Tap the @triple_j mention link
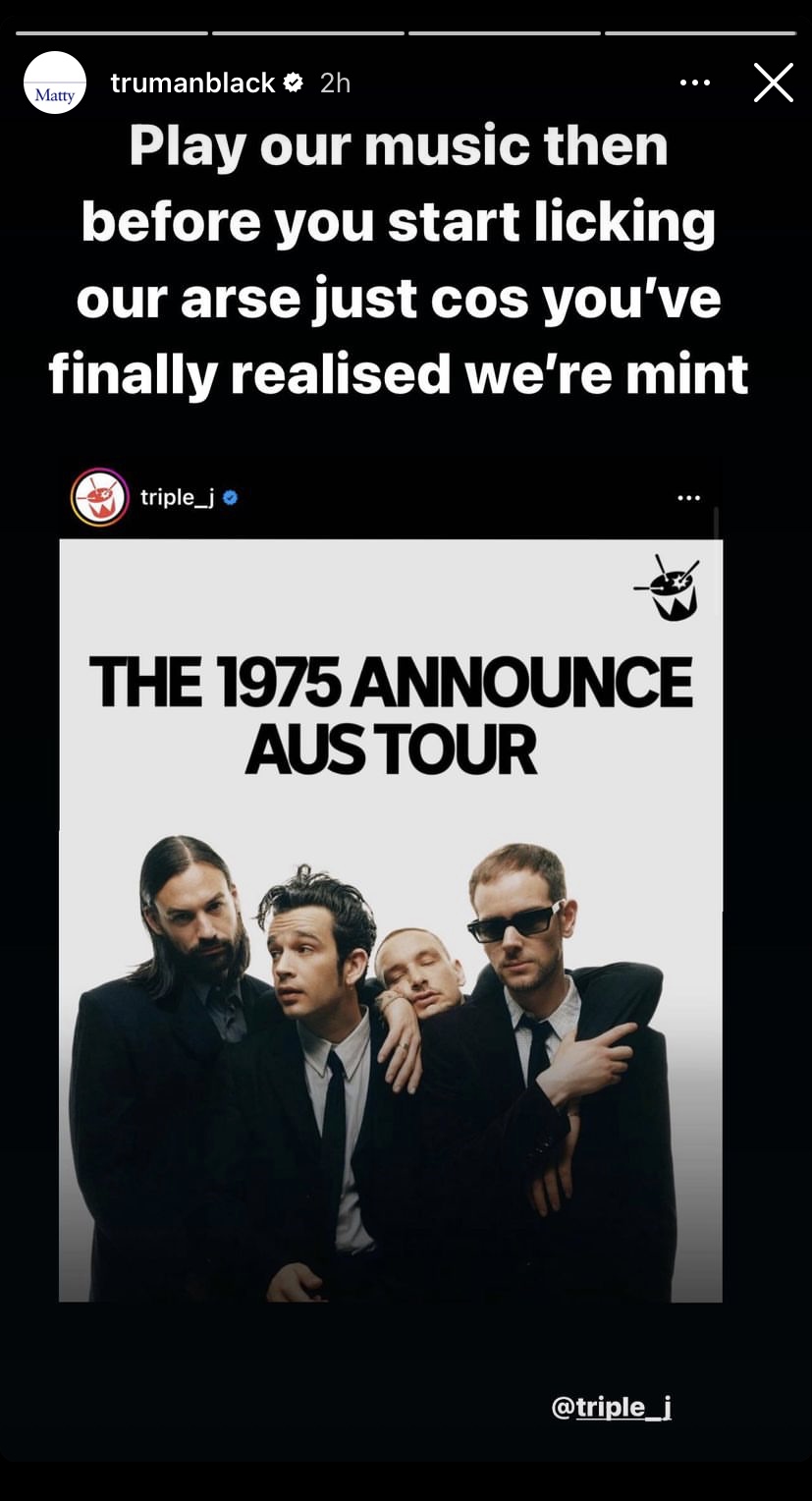The width and height of the screenshot is (812, 1501). (x=611, y=1407)
